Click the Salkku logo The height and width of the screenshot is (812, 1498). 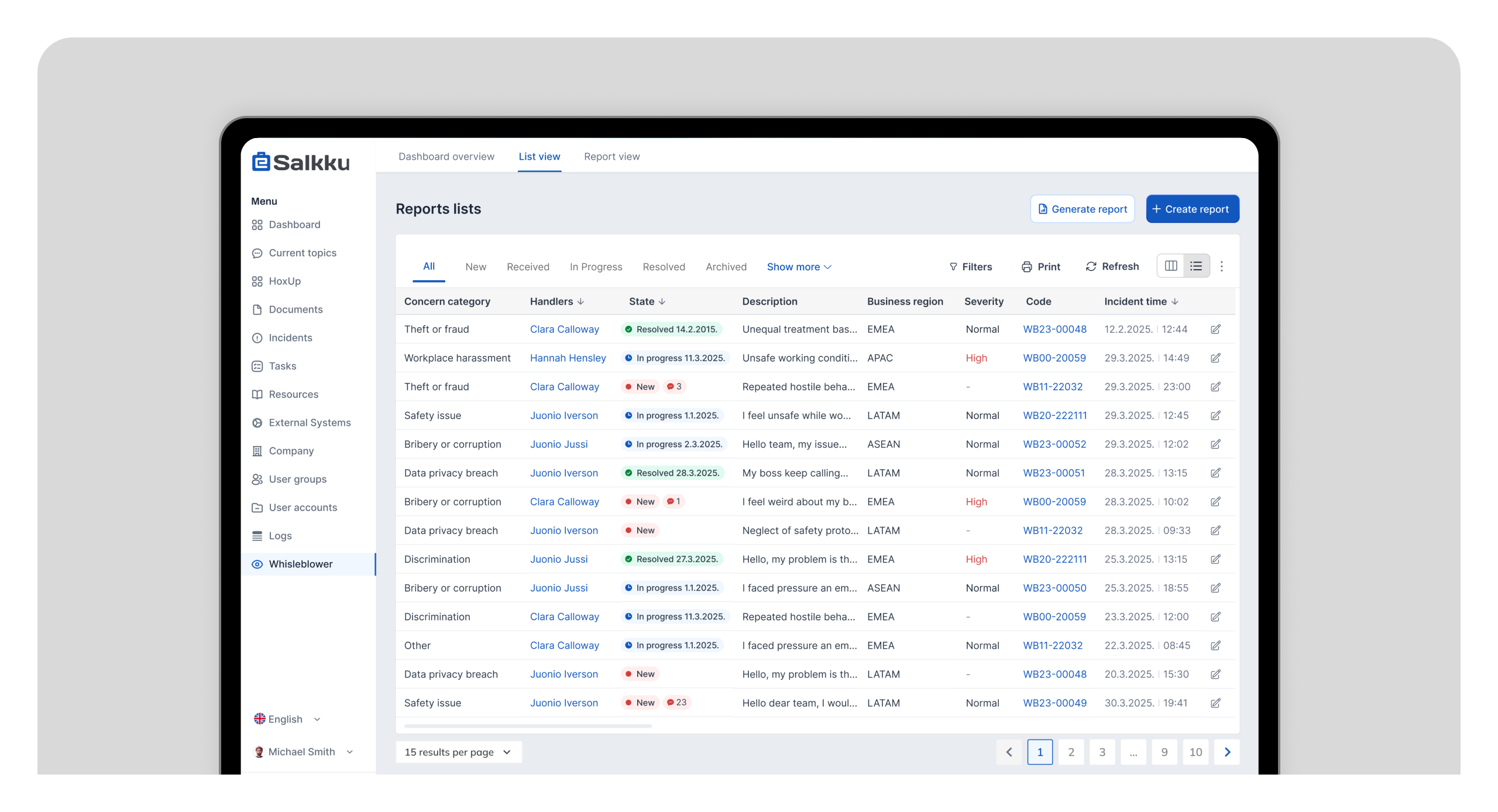tap(301, 162)
